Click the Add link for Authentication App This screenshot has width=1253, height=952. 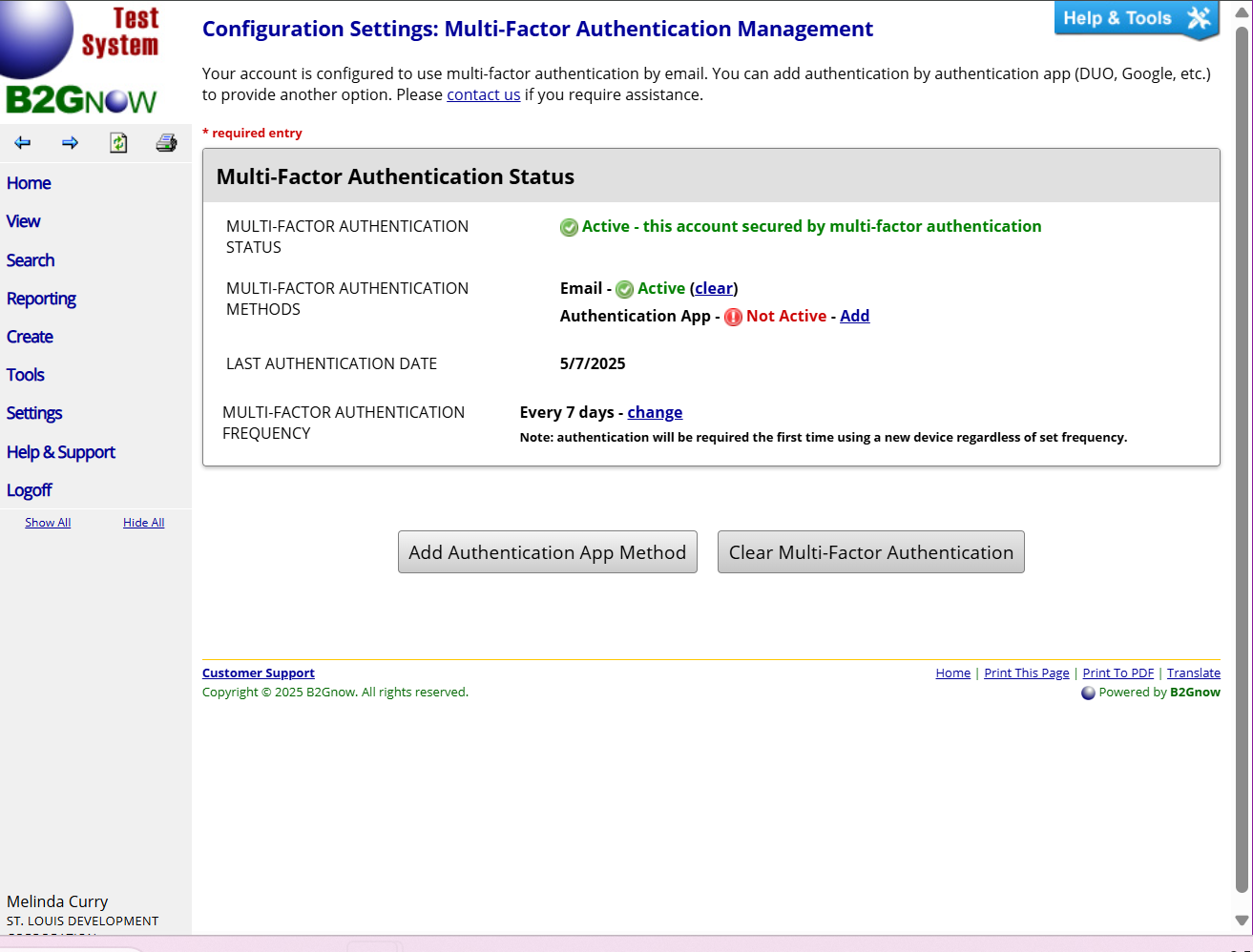click(854, 316)
